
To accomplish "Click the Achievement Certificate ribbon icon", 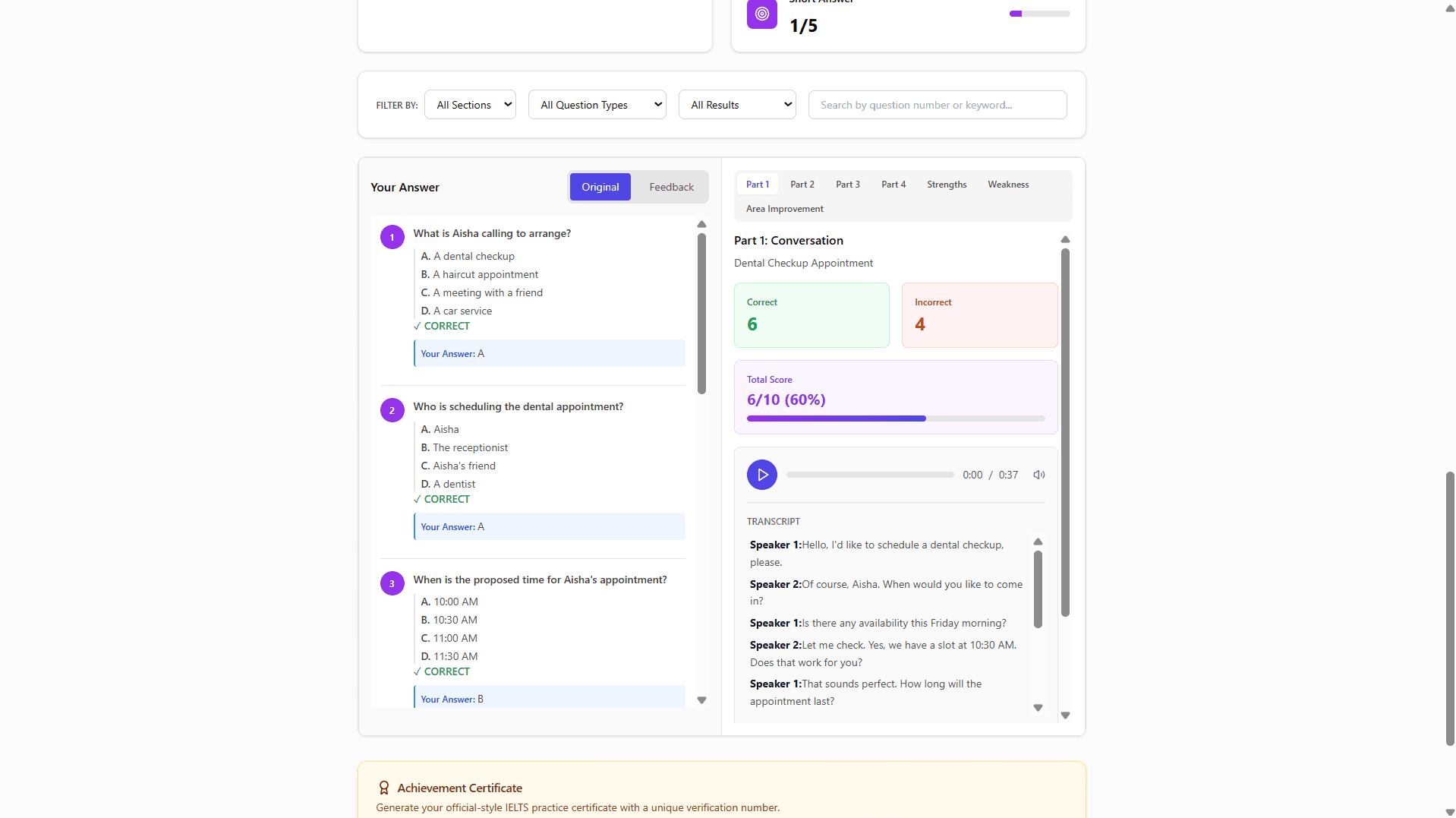I will (x=384, y=788).
